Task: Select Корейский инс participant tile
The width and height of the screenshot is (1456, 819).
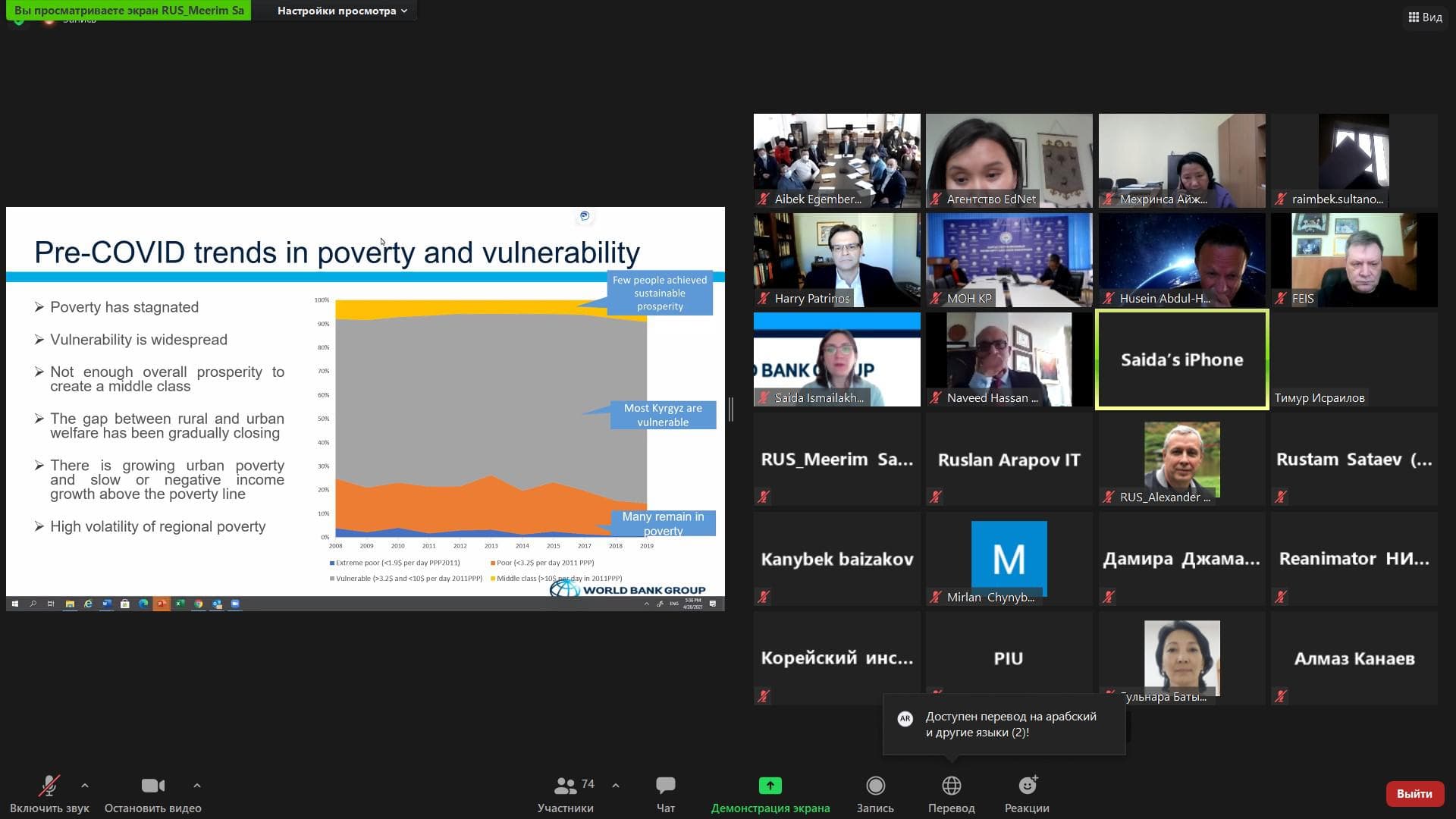Action: pos(836,658)
